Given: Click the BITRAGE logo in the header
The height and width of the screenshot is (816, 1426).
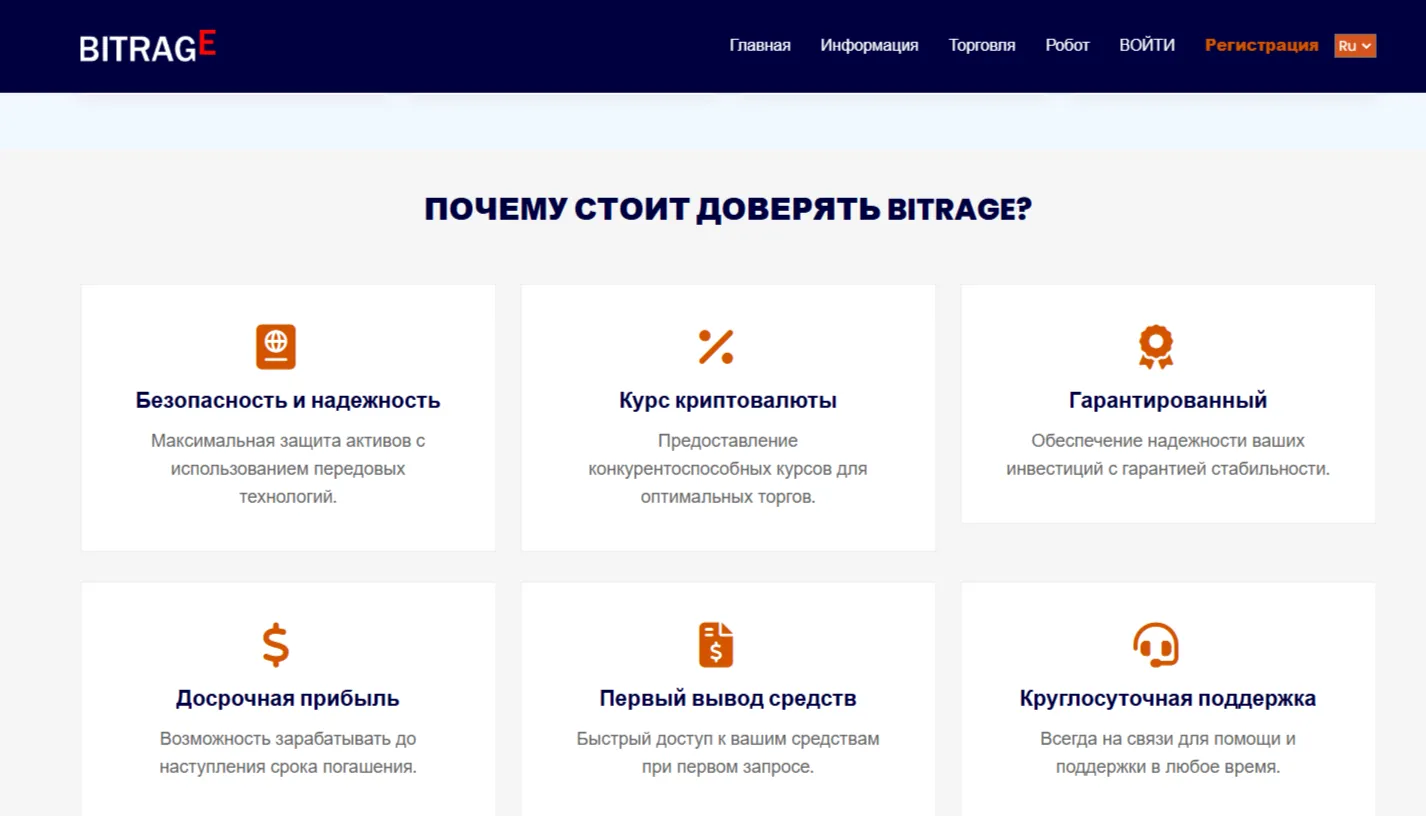Looking at the screenshot, I should point(148,46).
